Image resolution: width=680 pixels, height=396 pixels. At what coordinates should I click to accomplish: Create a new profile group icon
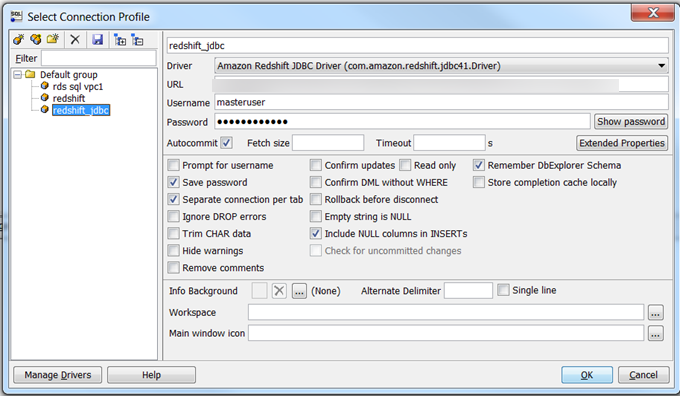[x=53, y=40]
